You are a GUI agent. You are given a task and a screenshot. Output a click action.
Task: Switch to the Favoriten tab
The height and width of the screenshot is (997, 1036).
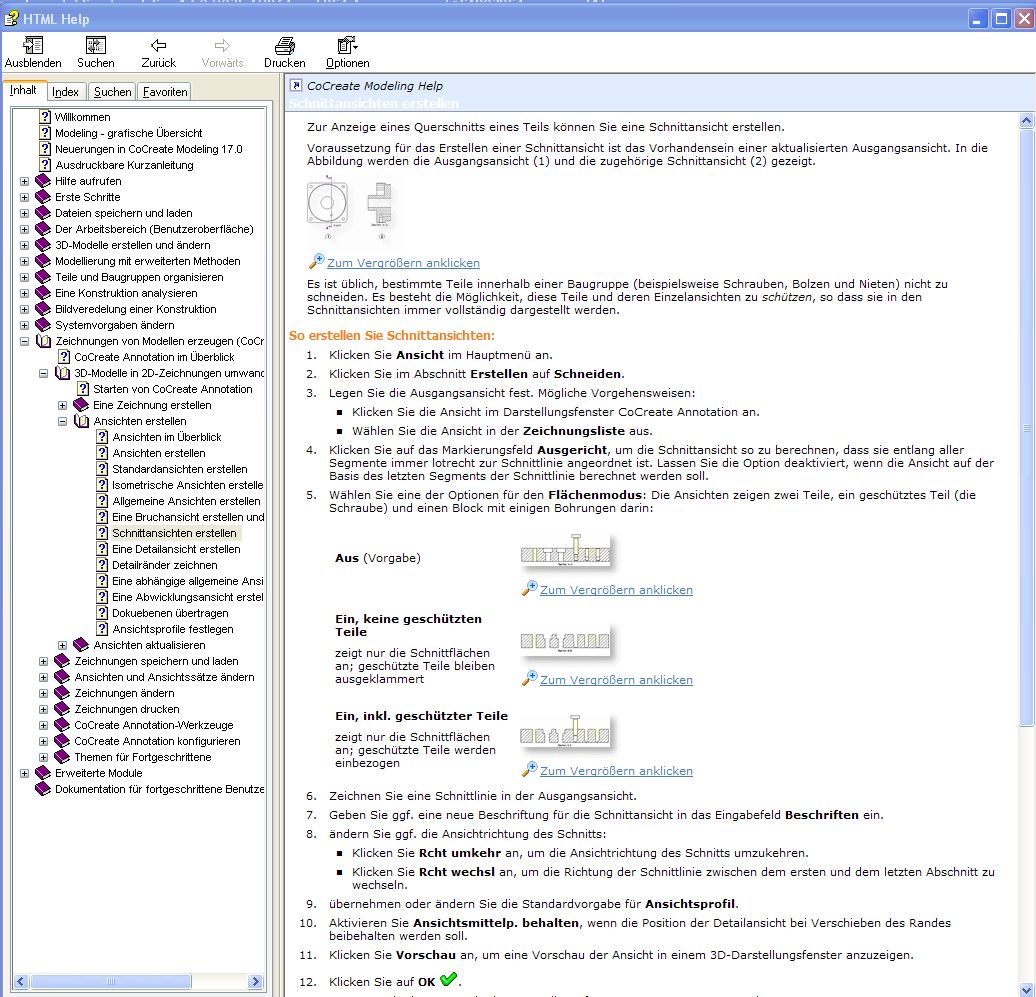[x=165, y=92]
